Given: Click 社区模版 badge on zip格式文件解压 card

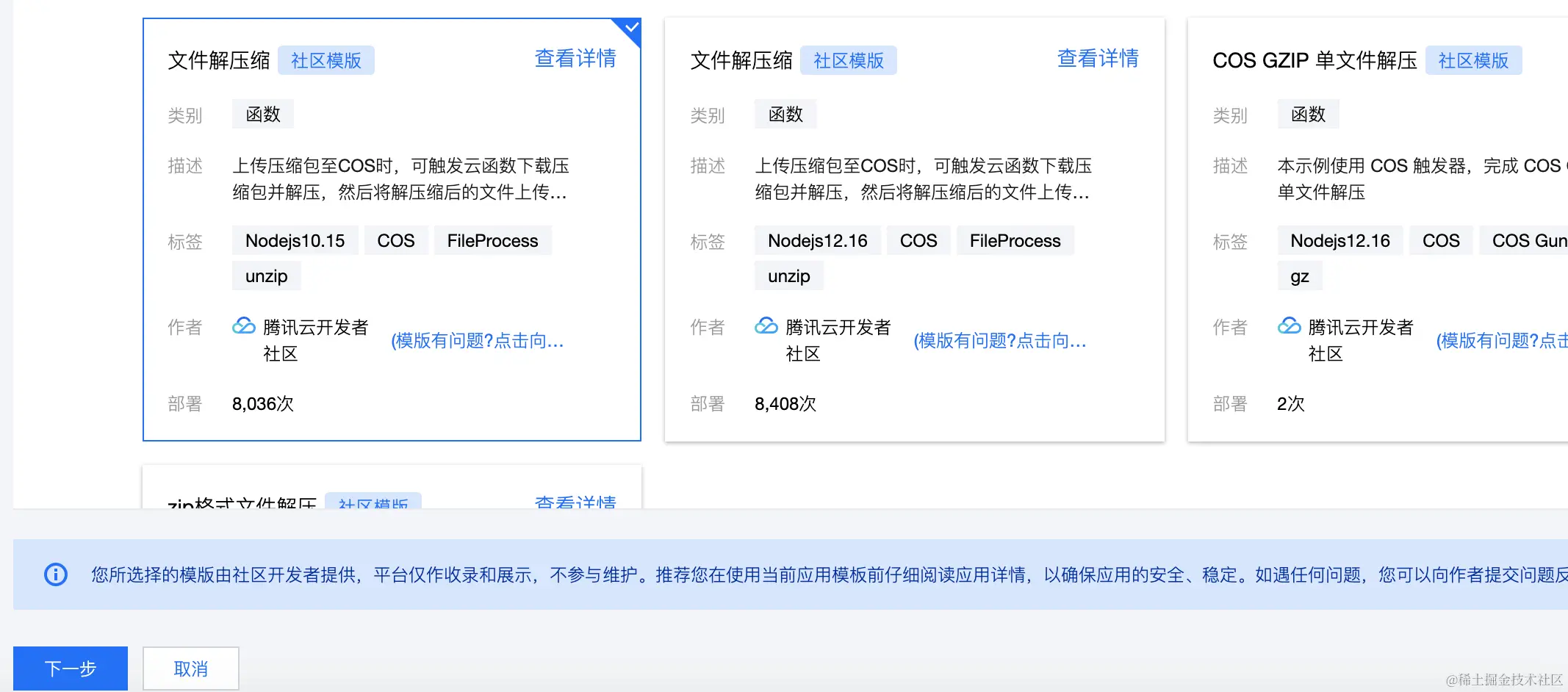Looking at the screenshot, I should [x=373, y=504].
